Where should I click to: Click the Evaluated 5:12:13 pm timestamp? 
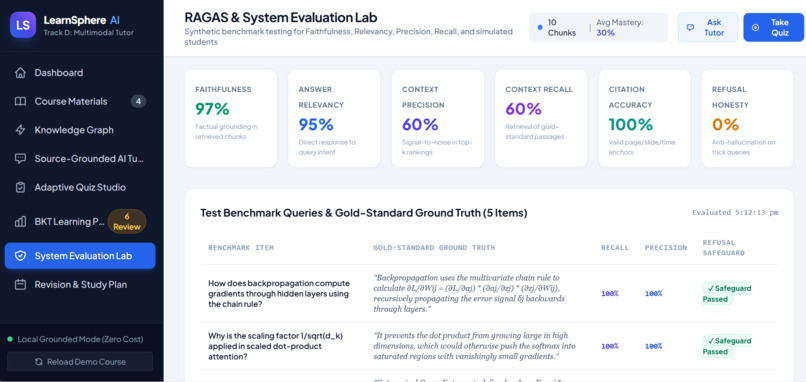tap(735, 212)
